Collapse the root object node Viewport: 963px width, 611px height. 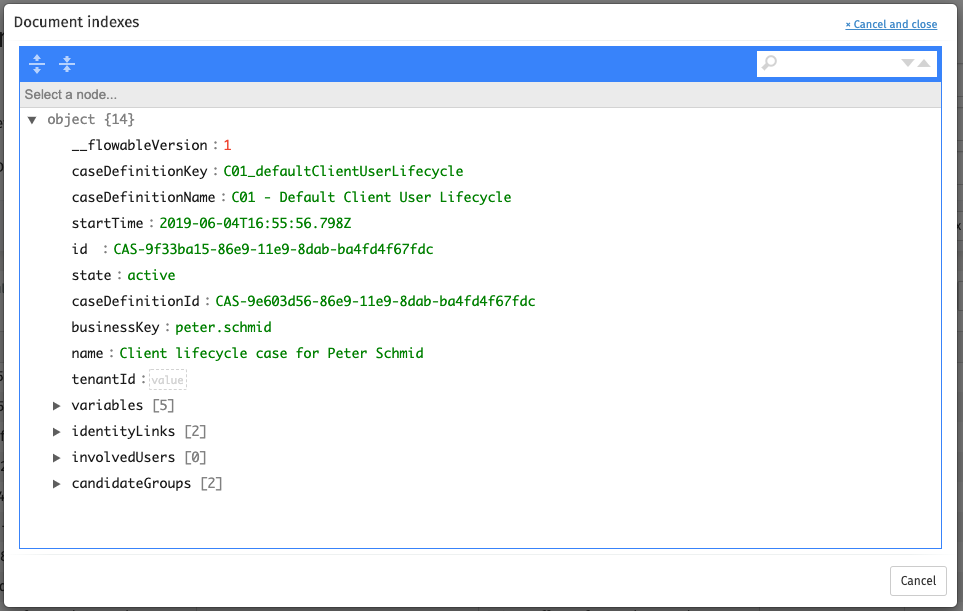[32, 119]
